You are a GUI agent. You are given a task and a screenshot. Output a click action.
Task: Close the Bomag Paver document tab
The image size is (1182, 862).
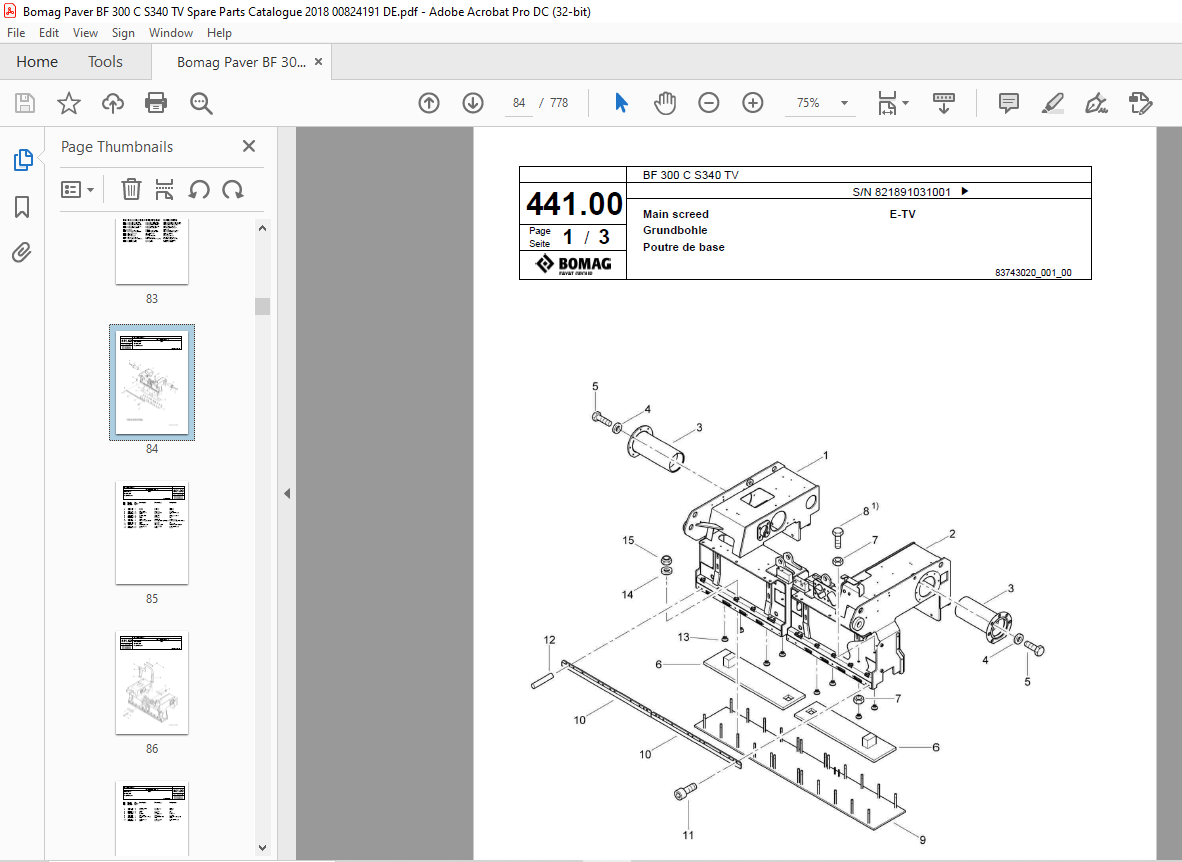(318, 62)
